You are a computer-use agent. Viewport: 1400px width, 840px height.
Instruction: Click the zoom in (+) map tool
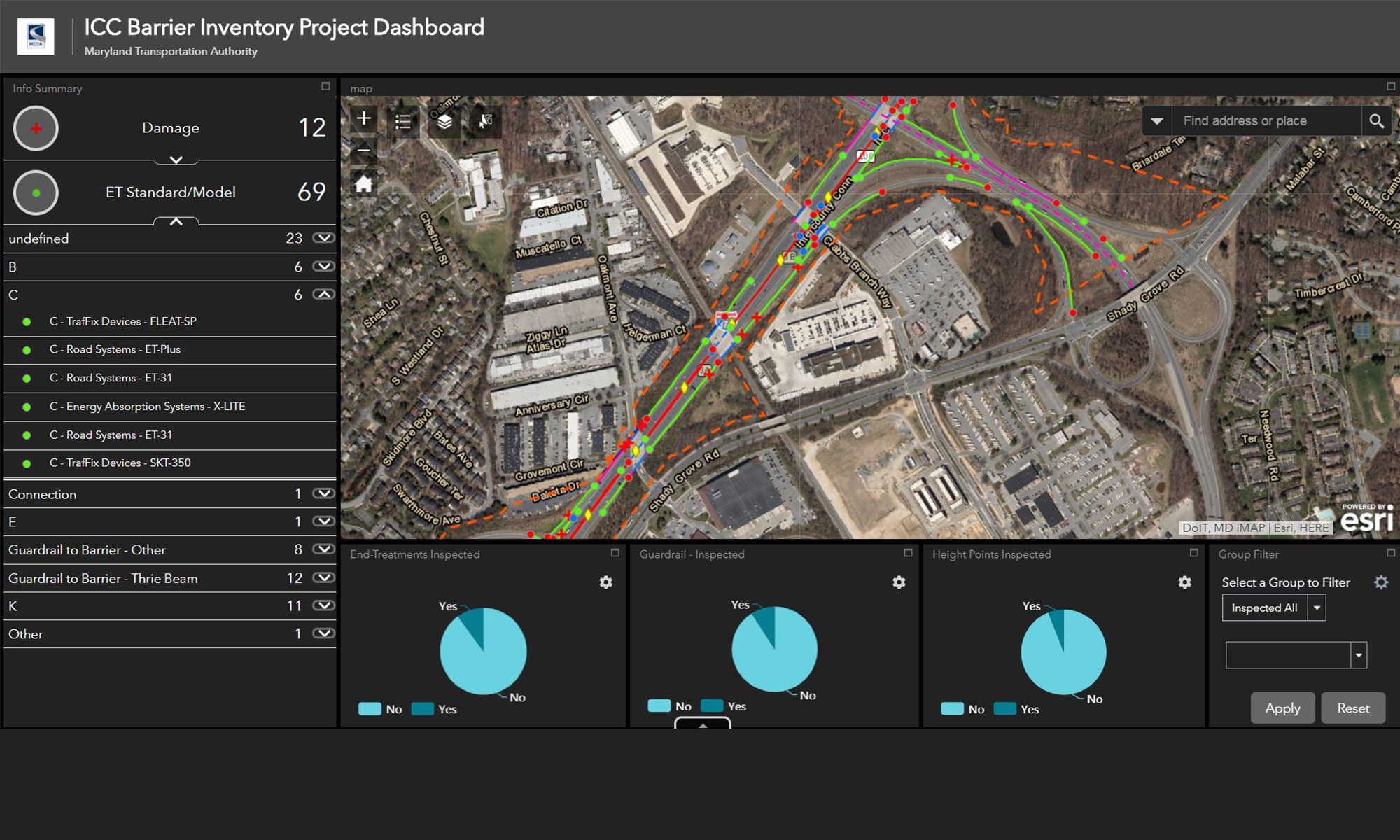pos(365,118)
